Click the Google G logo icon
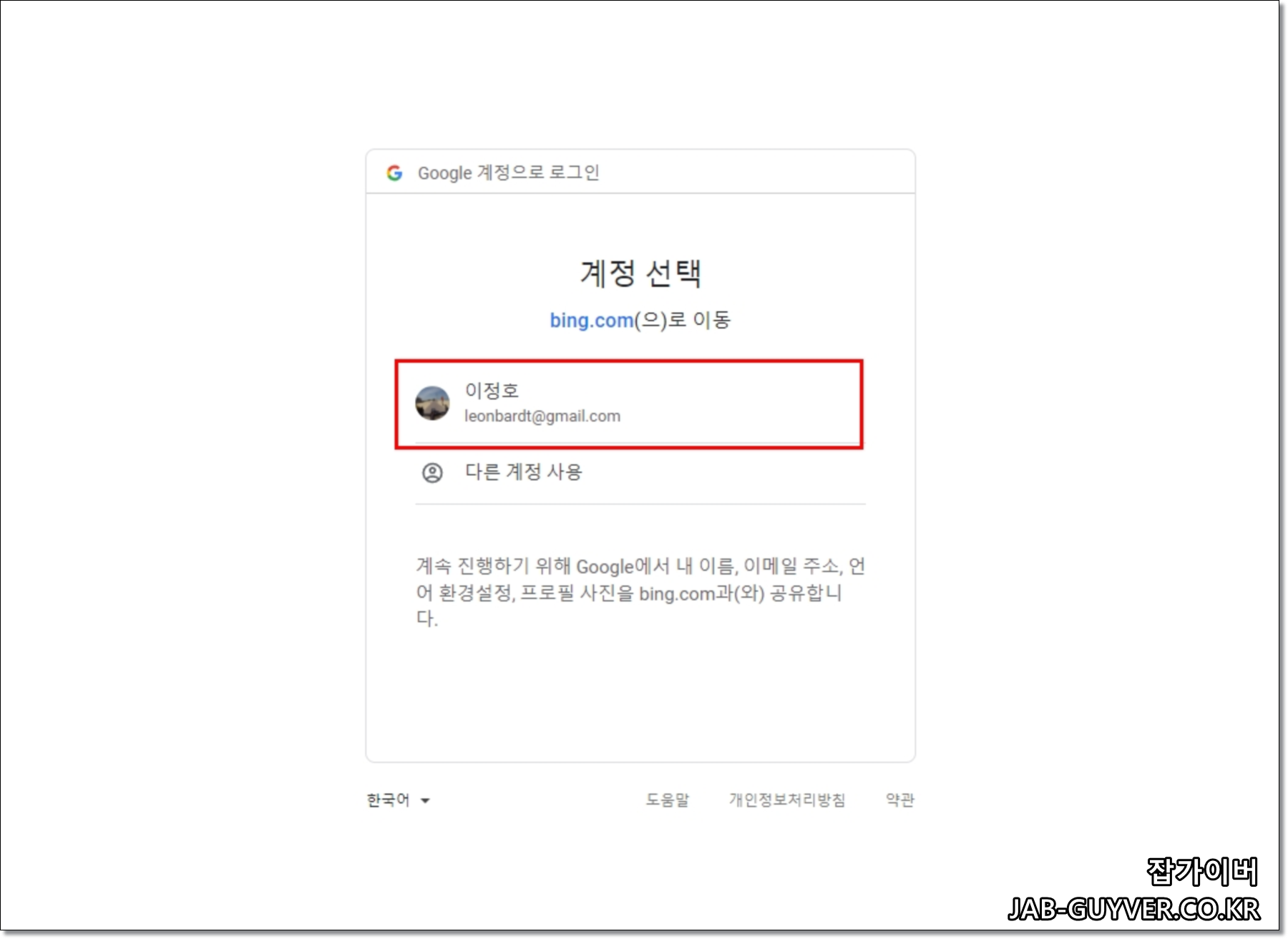 tap(394, 172)
